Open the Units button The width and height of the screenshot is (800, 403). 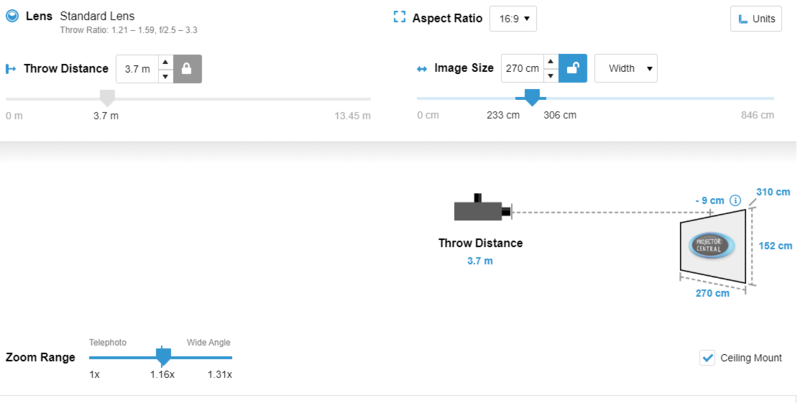pos(755,19)
